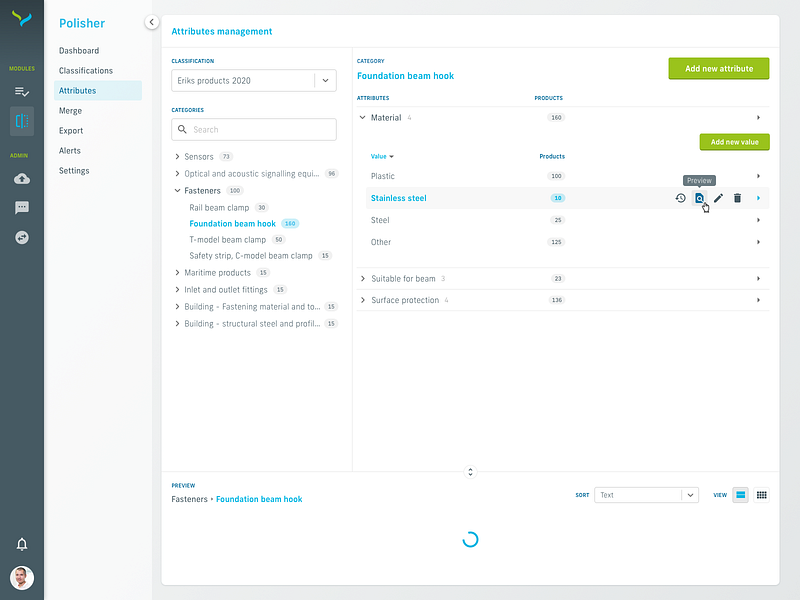Screen dimensions: 800x600
Task: Select Attributes in the menu
Action: pyautogui.click(x=97, y=90)
